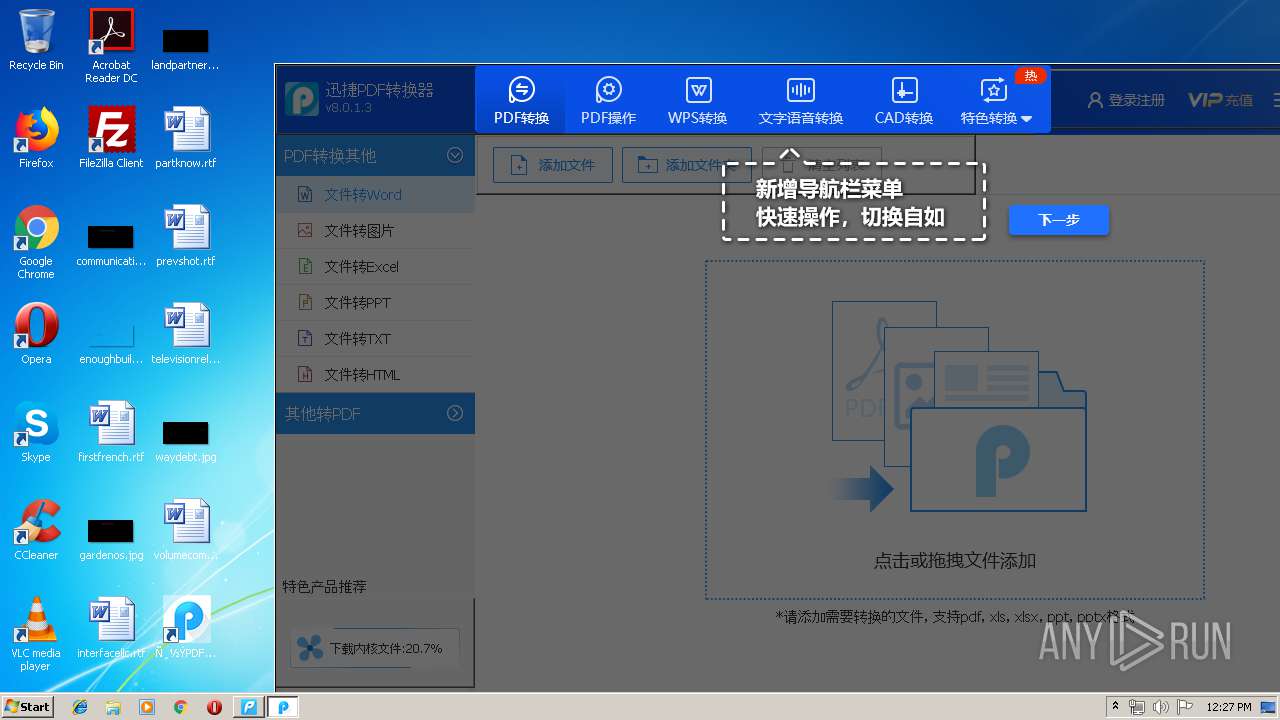This screenshot has width=1280, height=720.
Task: Open the PDF转换 tab
Action: pyautogui.click(x=521, y=100)
